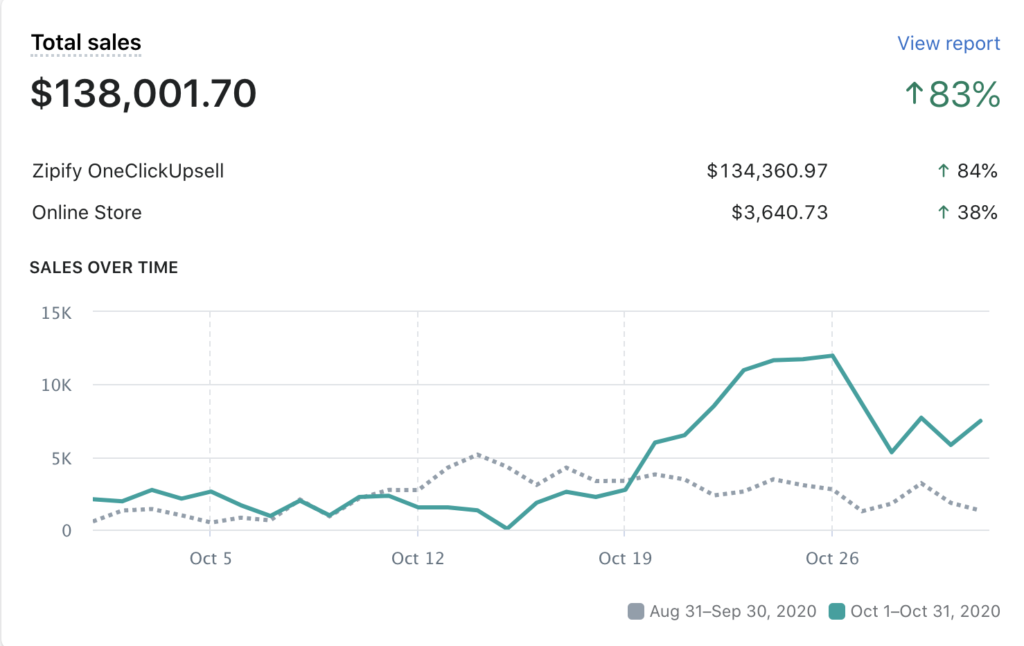The width and height of the screenshot is (1024, 646).
Task: Click the Aug 31–Sep 30, 2020 legend text
Action: click(733, 611)
